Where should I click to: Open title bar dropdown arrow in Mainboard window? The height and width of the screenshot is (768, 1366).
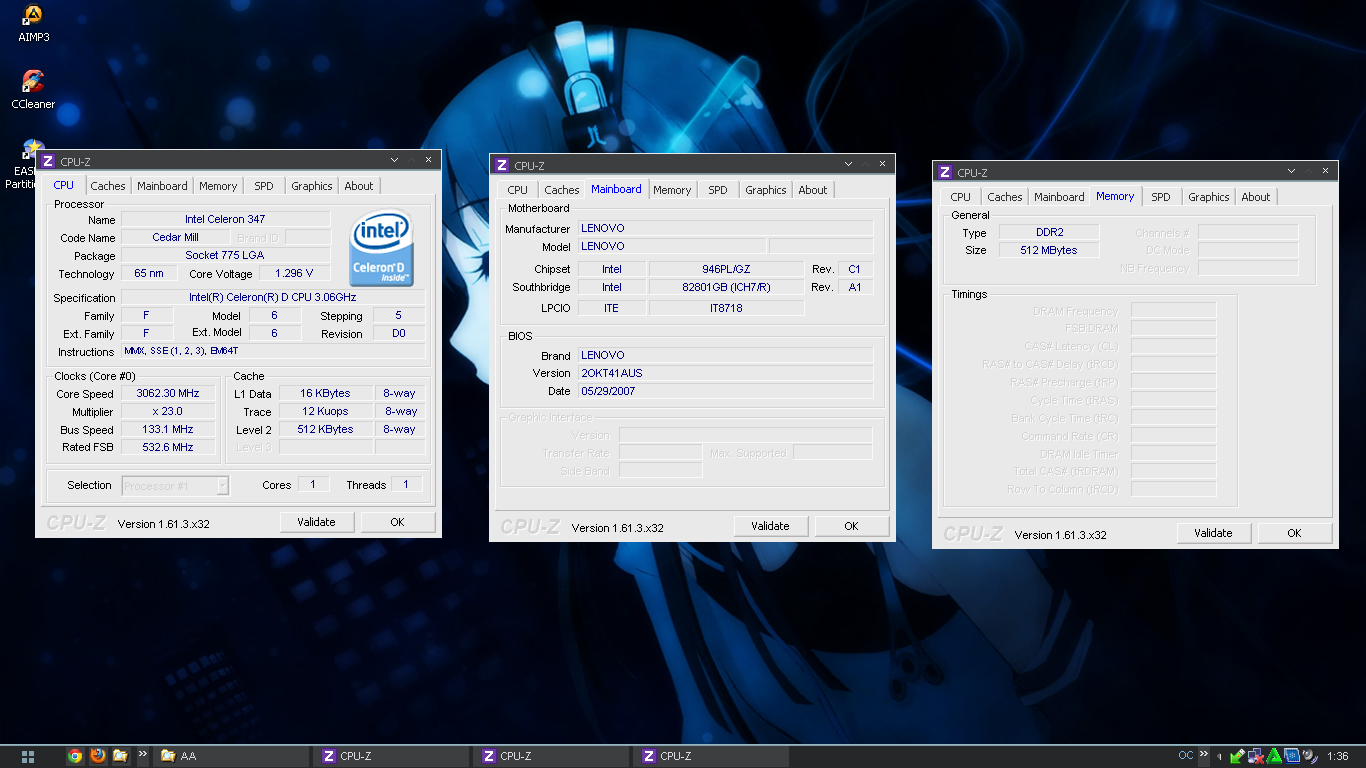[848, 164]
